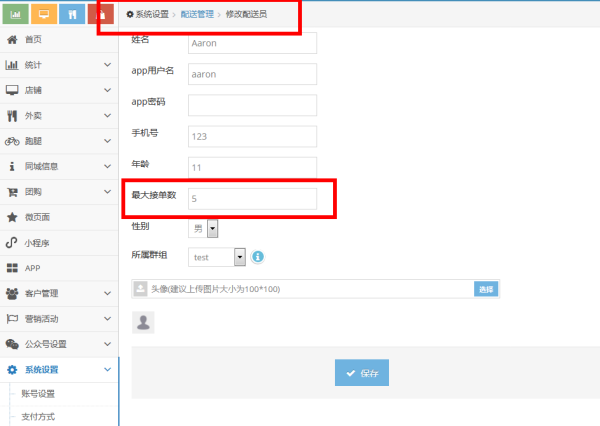Expand the 统计 sidebar section
Image resolution: width=600 pixels, height=426 pixels.
pyautogui.click(x=59, y=65)
